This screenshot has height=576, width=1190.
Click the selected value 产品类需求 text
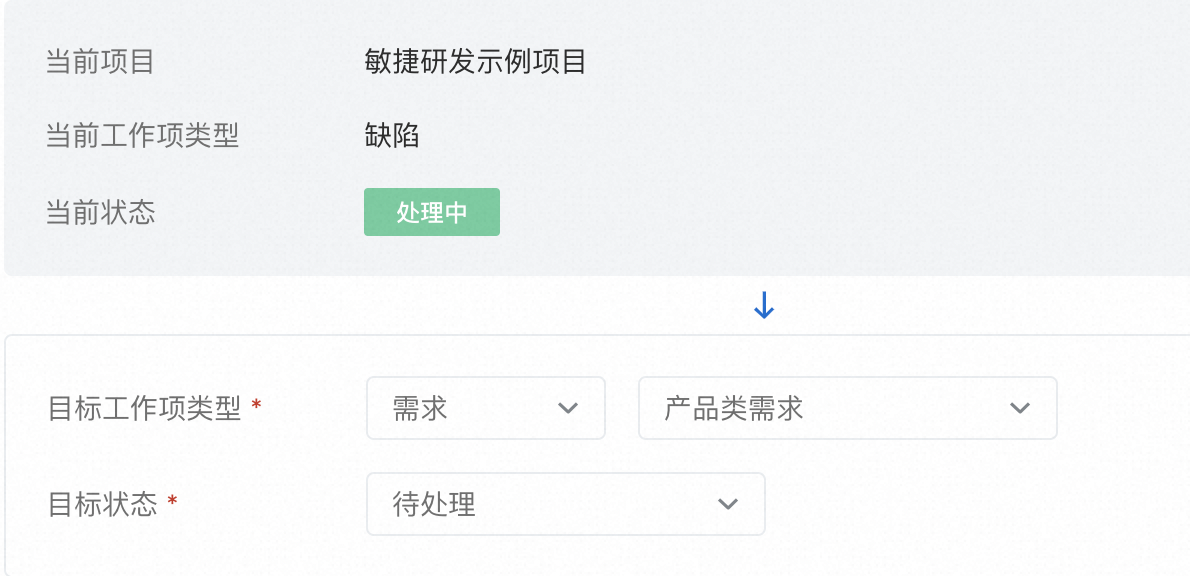point(734,408)
